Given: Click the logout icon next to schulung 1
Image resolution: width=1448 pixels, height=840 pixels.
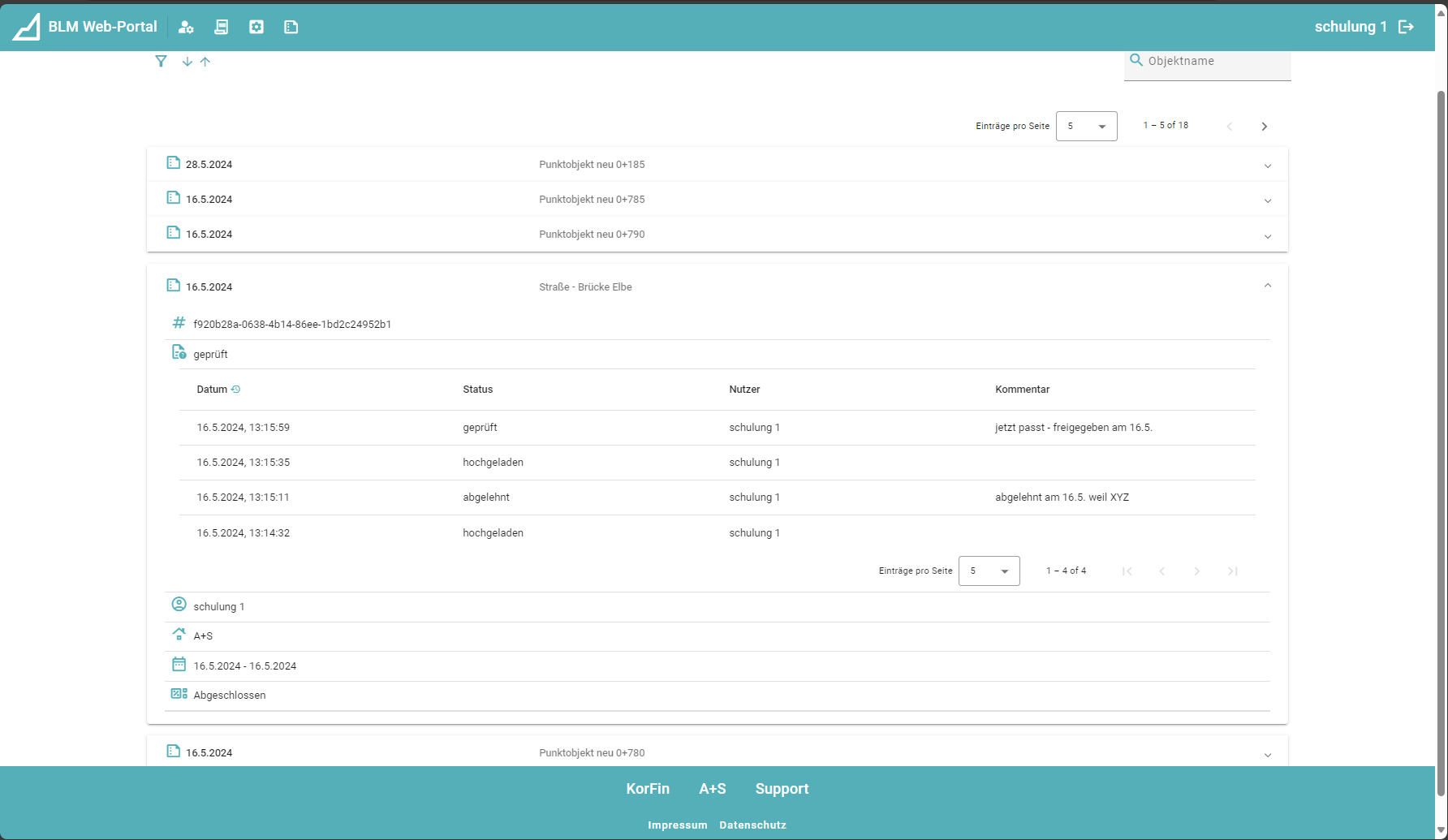Looking at the screenshot, I should click(1407, 27).
